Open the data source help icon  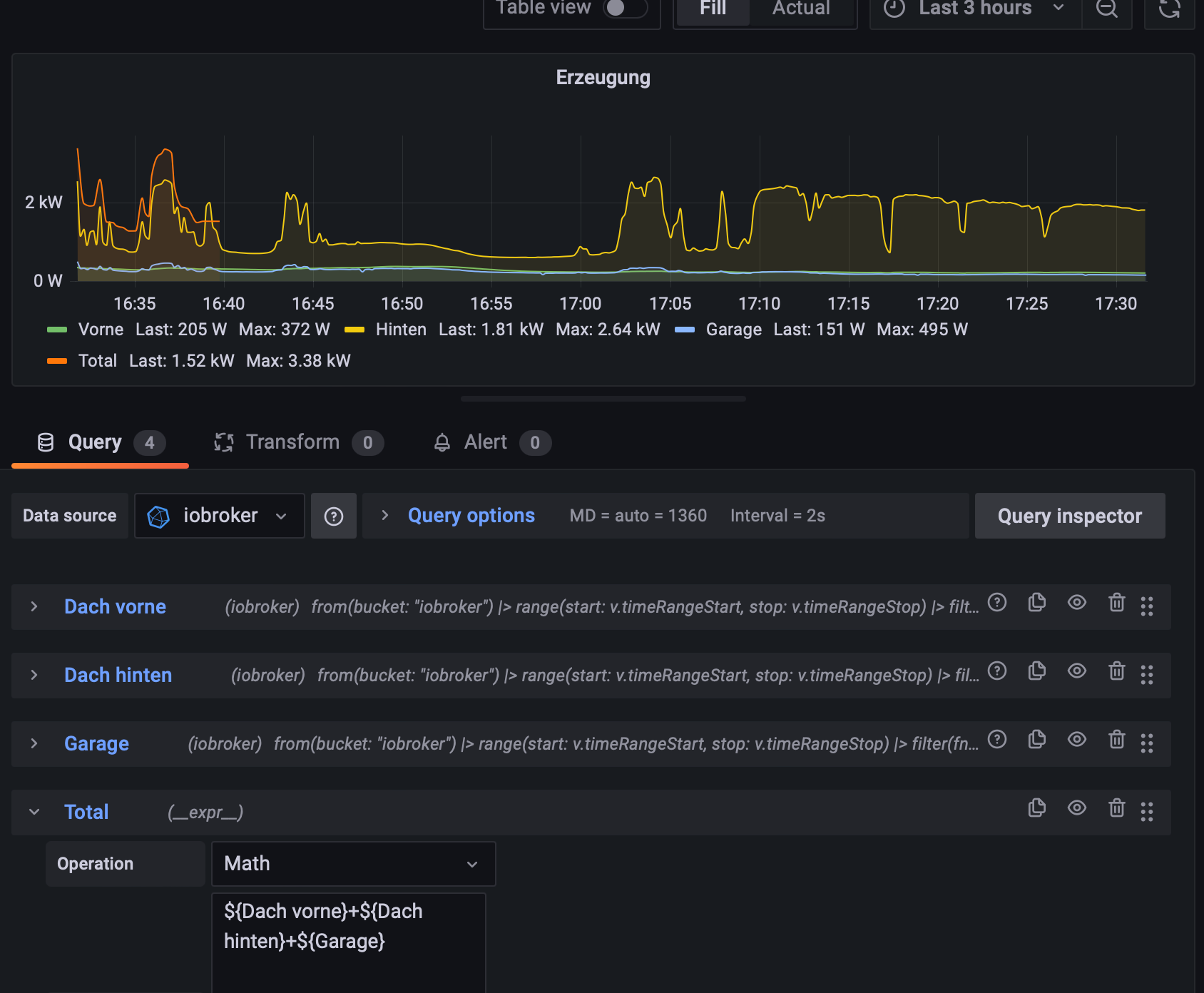pos(334,516)
